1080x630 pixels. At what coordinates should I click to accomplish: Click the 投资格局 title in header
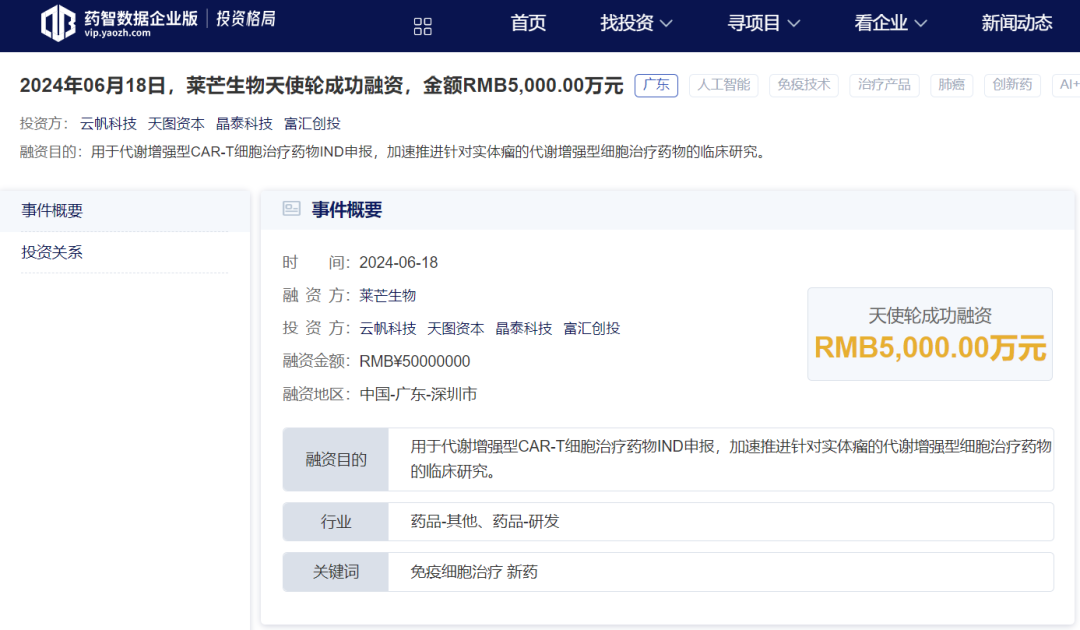coord(246,19)
